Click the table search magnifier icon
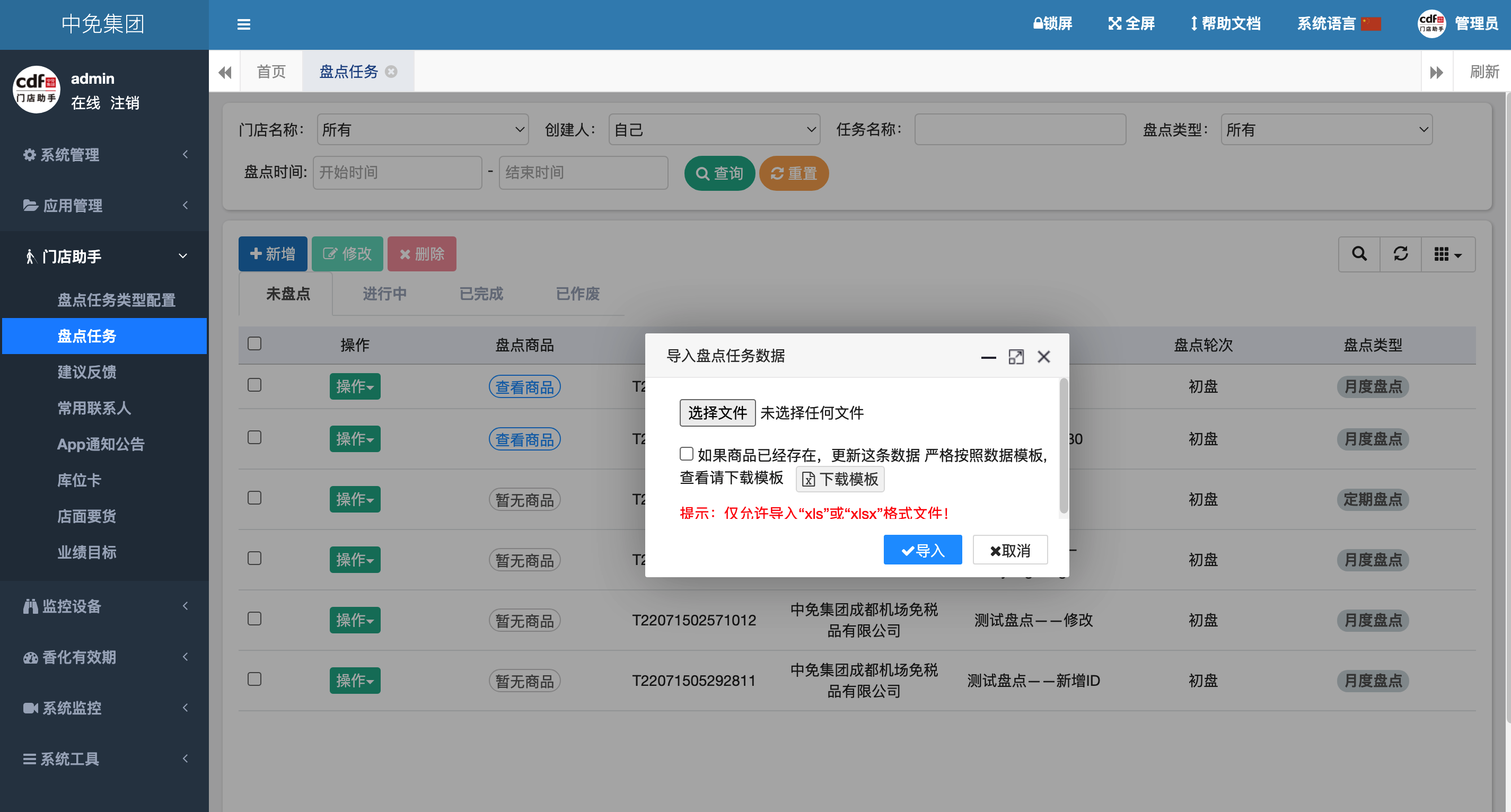Screen dimensions: 1511x812 [x=1359, y=254]
